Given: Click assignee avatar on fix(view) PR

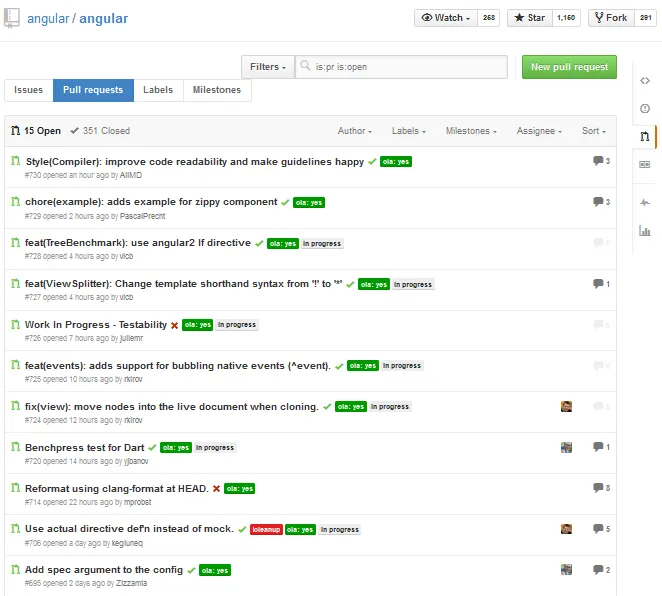Looking at the screenshot, I should [x=566, y=406].
